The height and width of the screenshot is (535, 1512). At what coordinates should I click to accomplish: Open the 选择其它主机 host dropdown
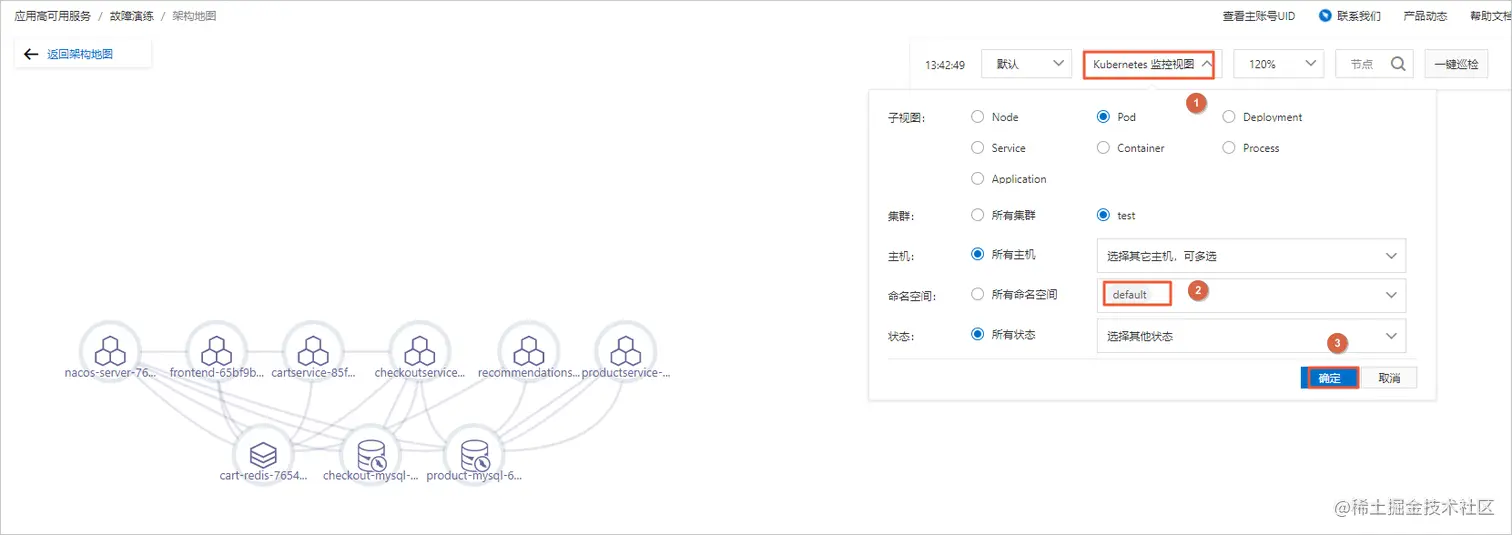1251,255
